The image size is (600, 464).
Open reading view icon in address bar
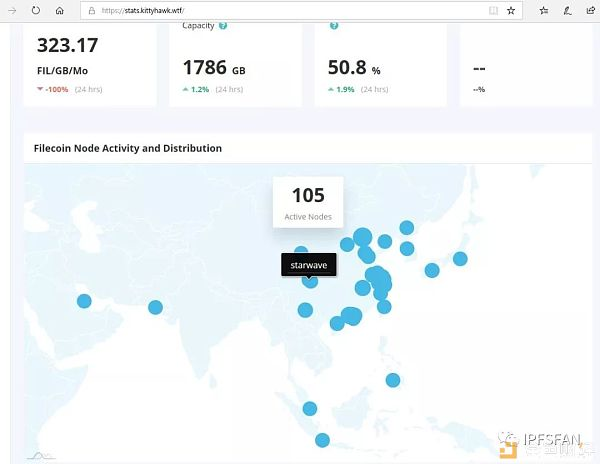[494, 11]
